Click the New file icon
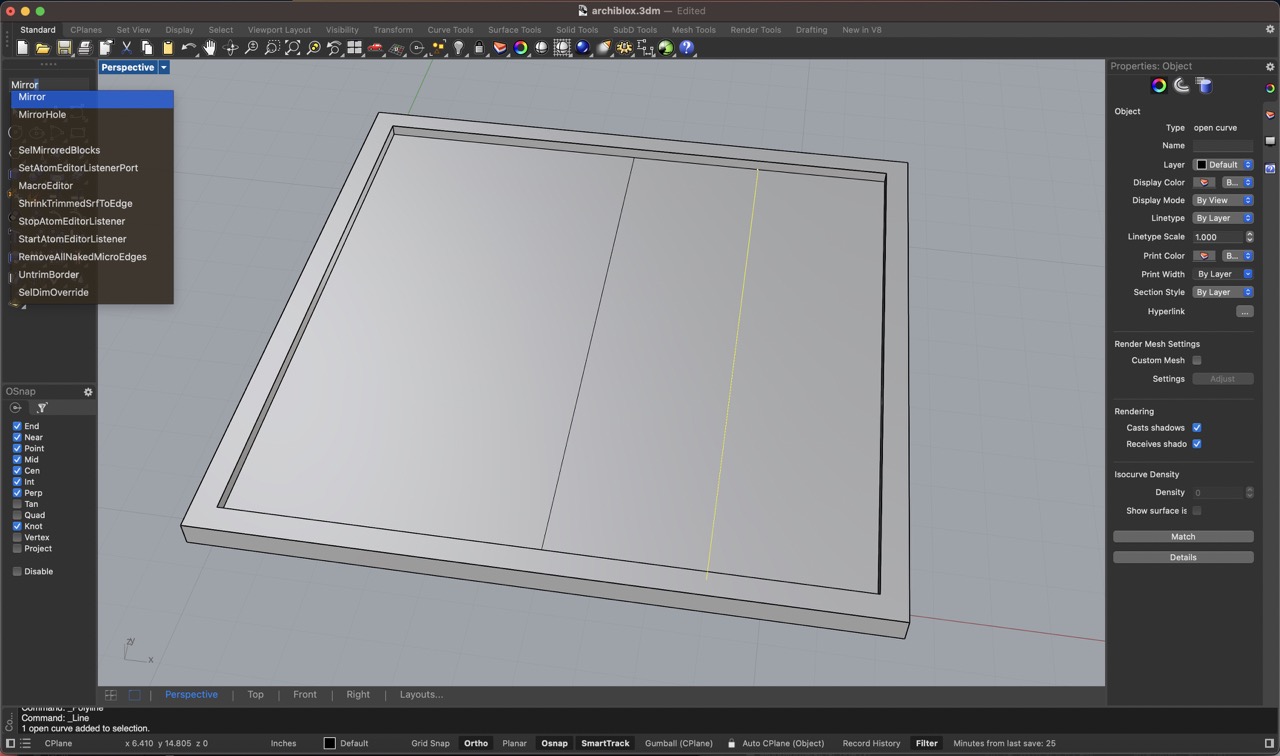The image size is (1280, 756). point(22,48)
